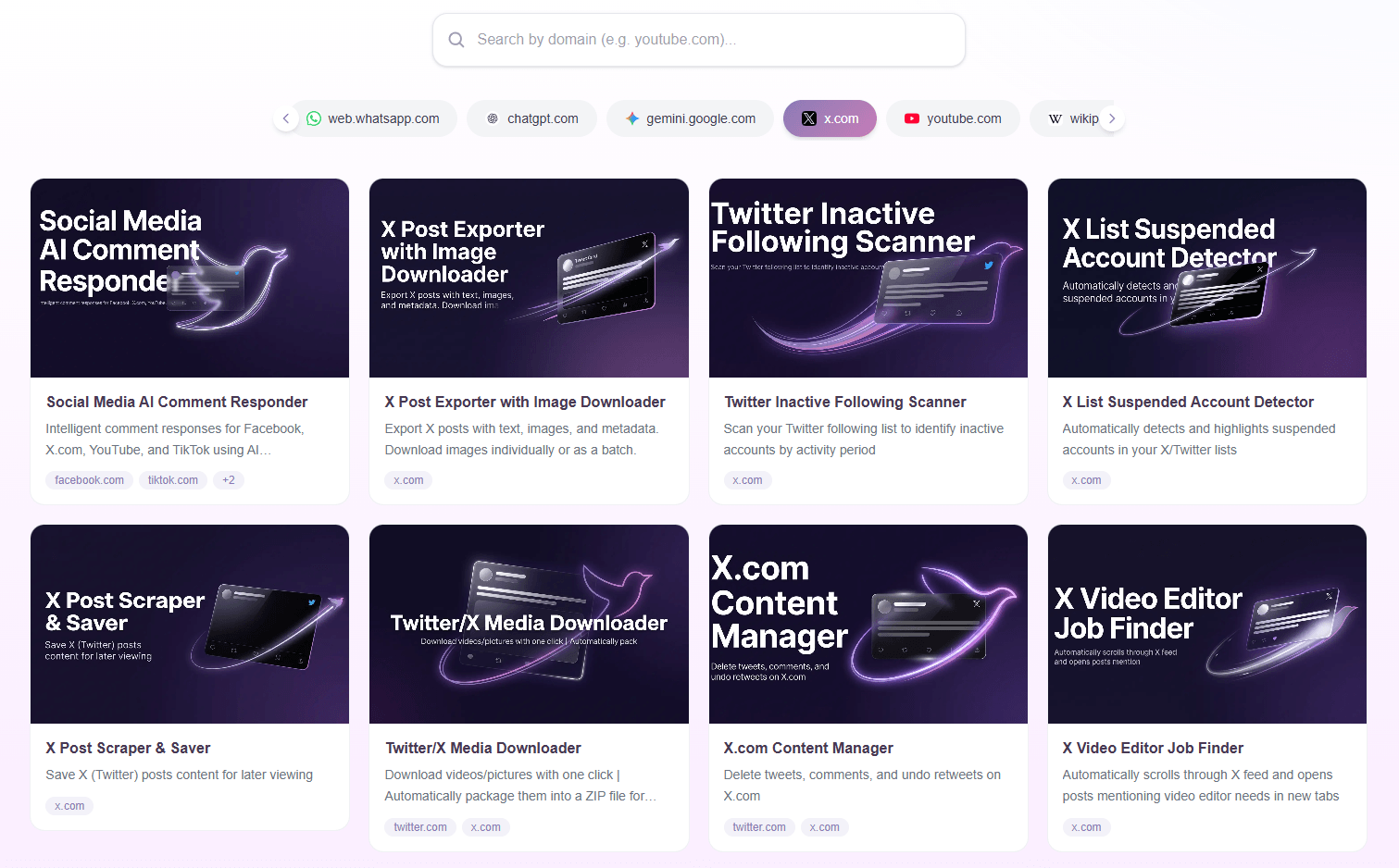Click the facebook.com tag on Comment Responder
This screenshot has height=868, width=1399.
pyautogui.click(x=89, y=480)
